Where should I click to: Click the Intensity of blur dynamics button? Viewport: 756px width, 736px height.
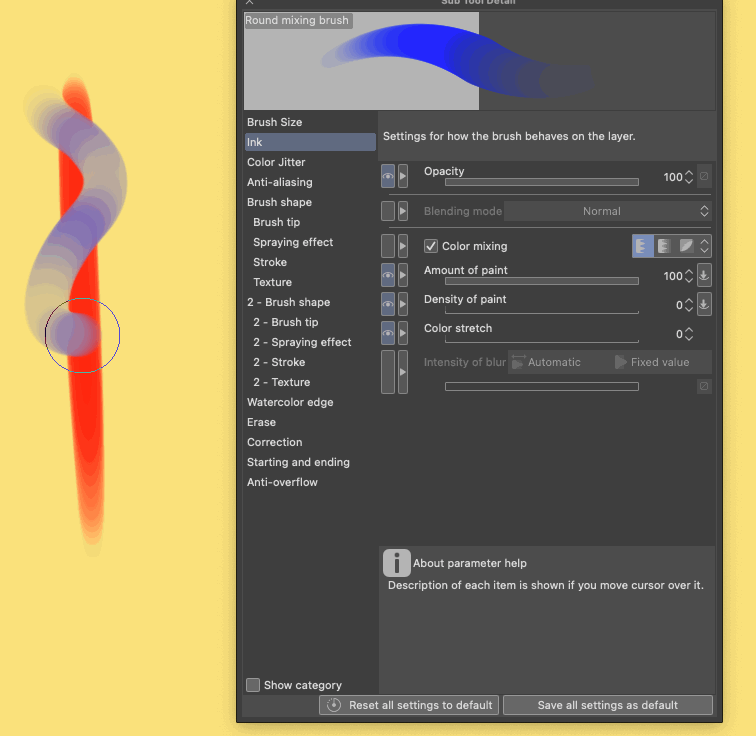pyautogui.click(x=704, y=386)
